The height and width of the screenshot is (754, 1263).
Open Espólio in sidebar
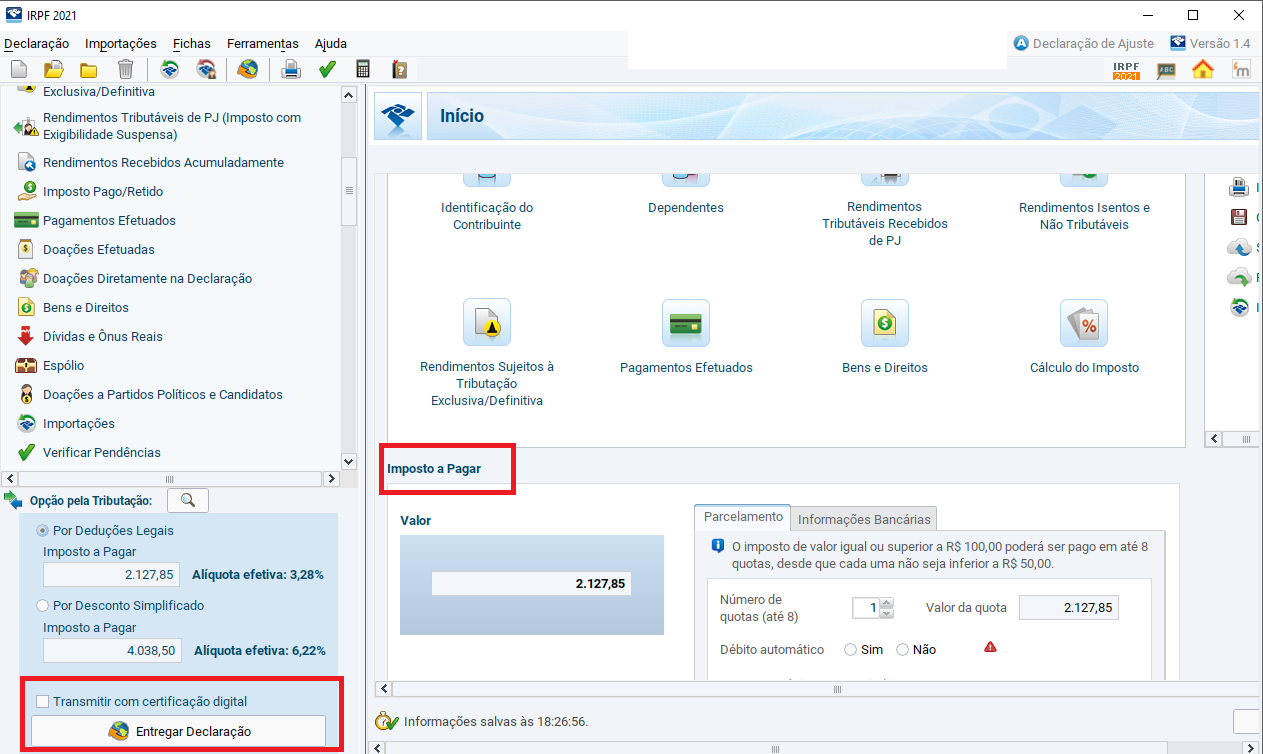tap(64, 365)
